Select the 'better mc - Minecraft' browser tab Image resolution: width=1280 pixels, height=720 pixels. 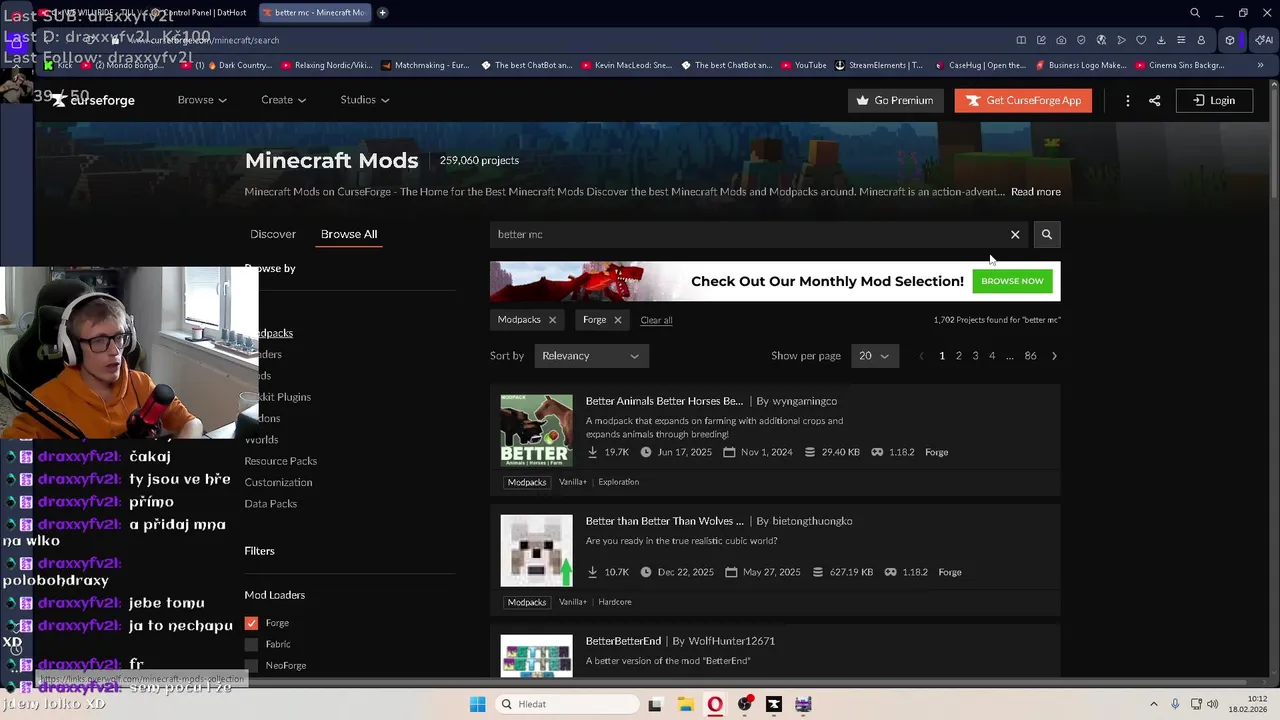click(314, 13)
